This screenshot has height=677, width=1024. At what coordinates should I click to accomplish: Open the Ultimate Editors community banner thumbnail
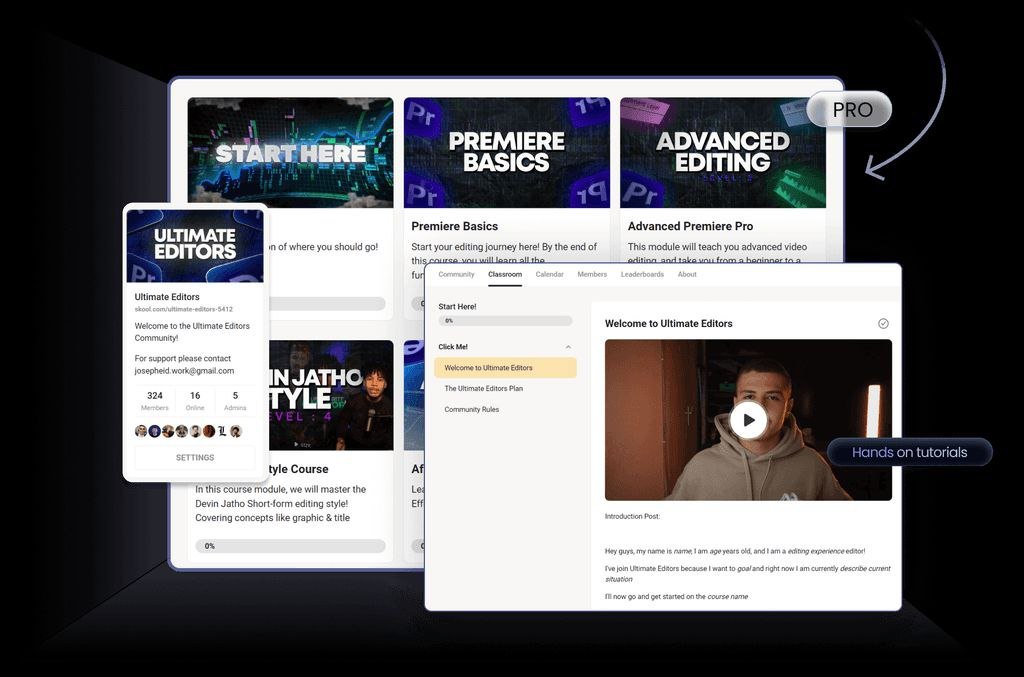pyautogui.click(x=194, y=246)
